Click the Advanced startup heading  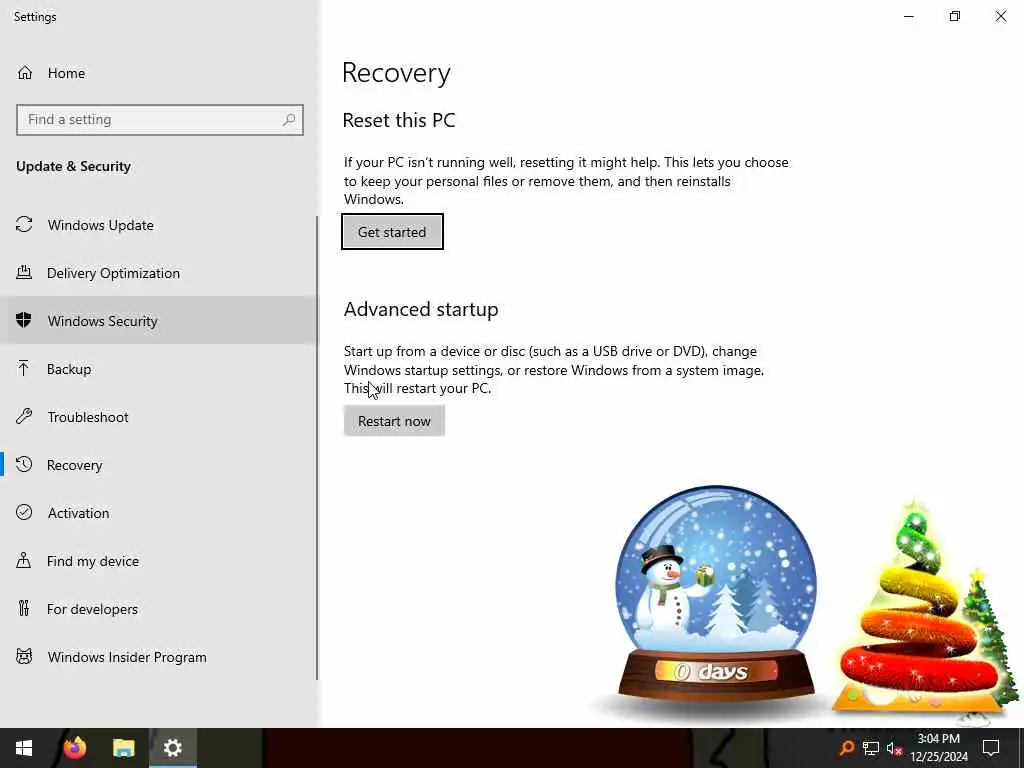[x=421, y=309]
